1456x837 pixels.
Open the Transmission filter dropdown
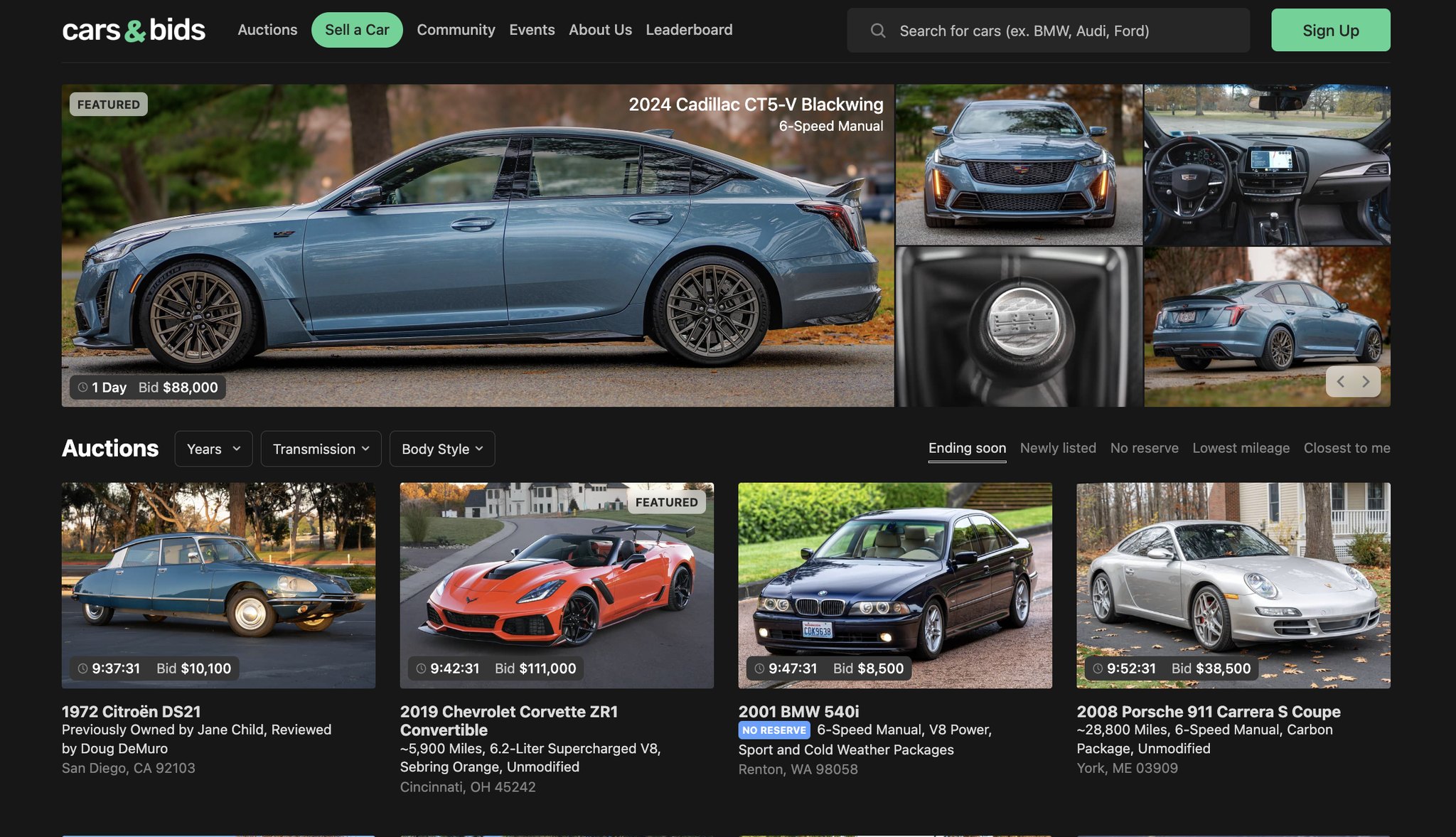tap(321, 449)
